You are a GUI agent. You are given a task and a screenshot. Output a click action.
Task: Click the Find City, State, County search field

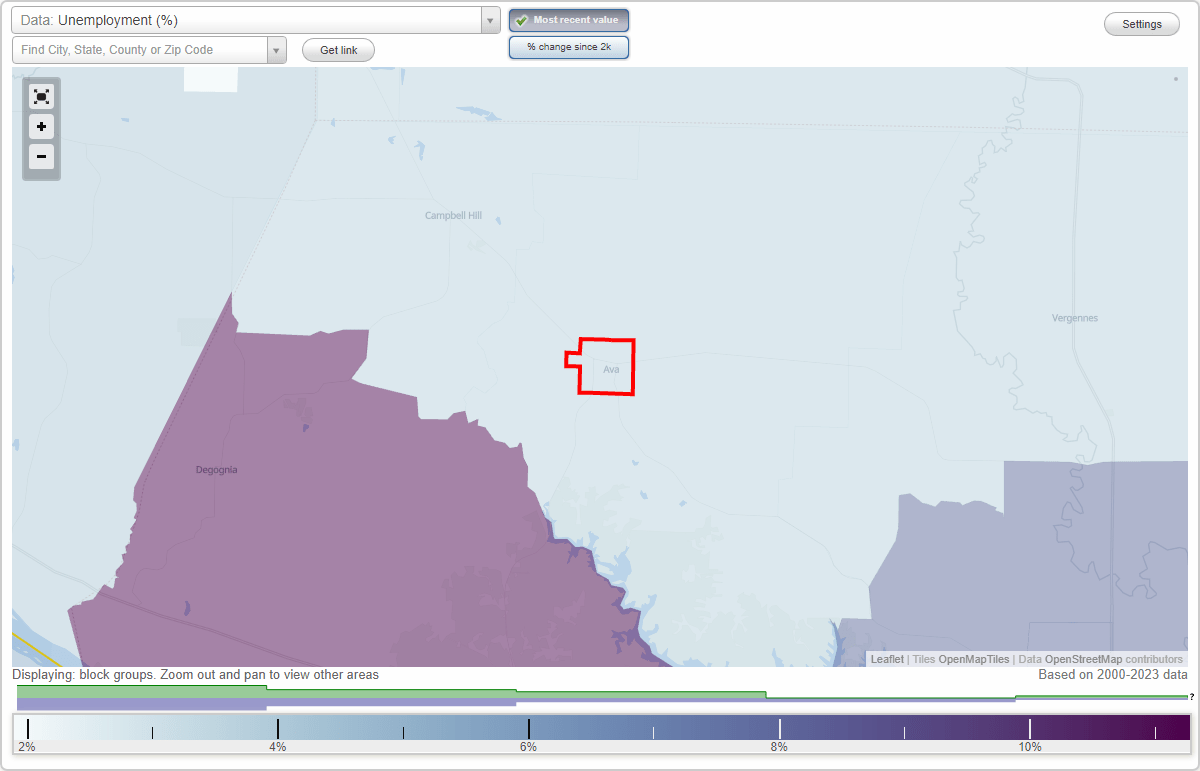pos(140,50)
